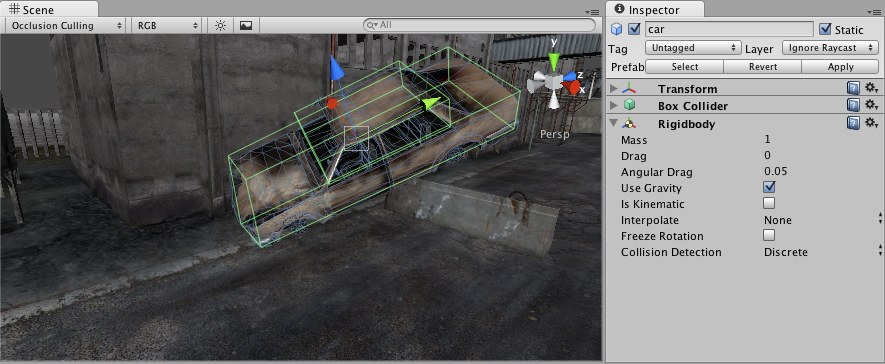This screenshot has height=364, width=885.
Task: Open Box Collider help icon
Action: [853, 105]
